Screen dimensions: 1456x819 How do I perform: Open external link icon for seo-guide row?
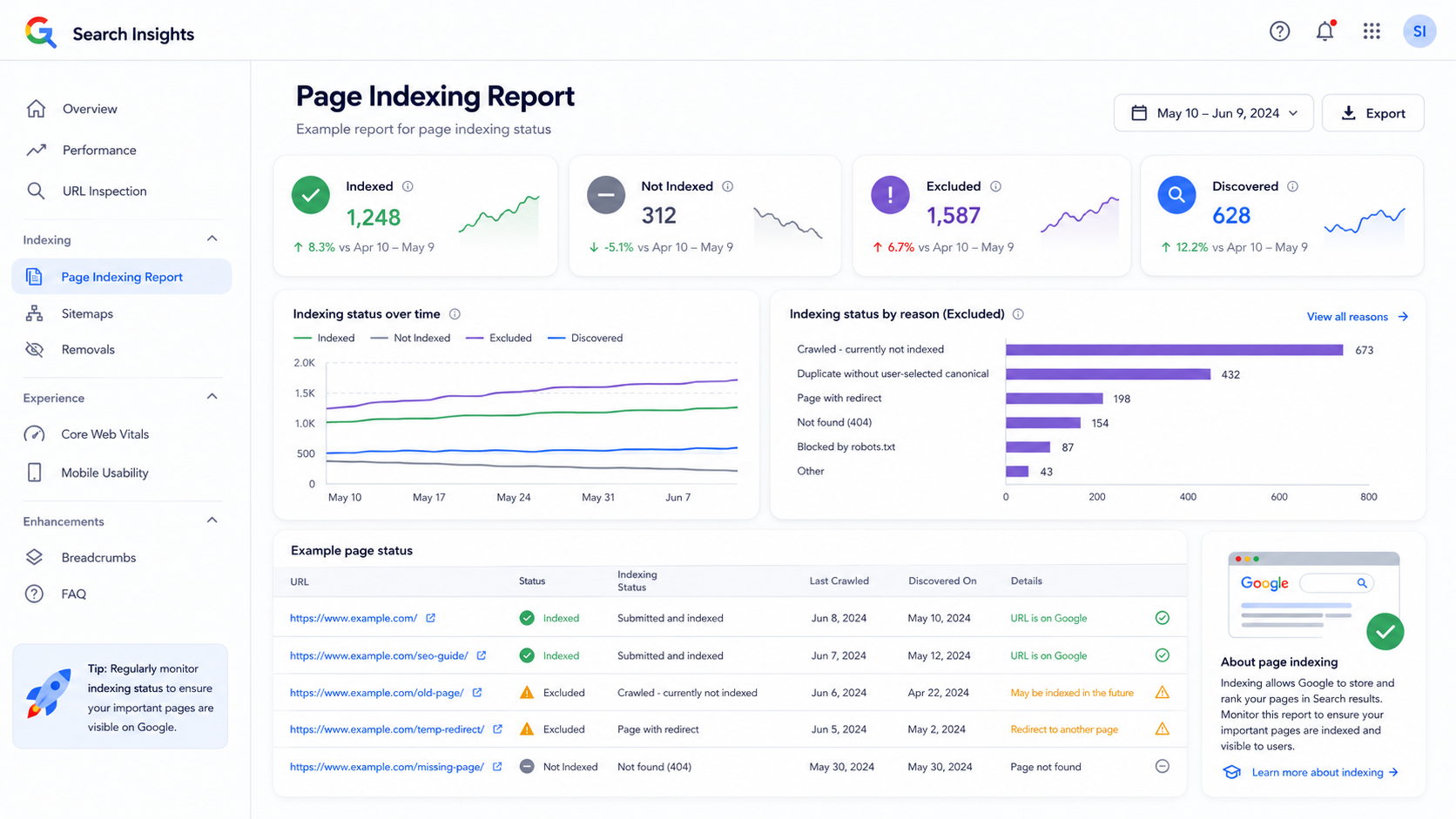coord(481,655)
